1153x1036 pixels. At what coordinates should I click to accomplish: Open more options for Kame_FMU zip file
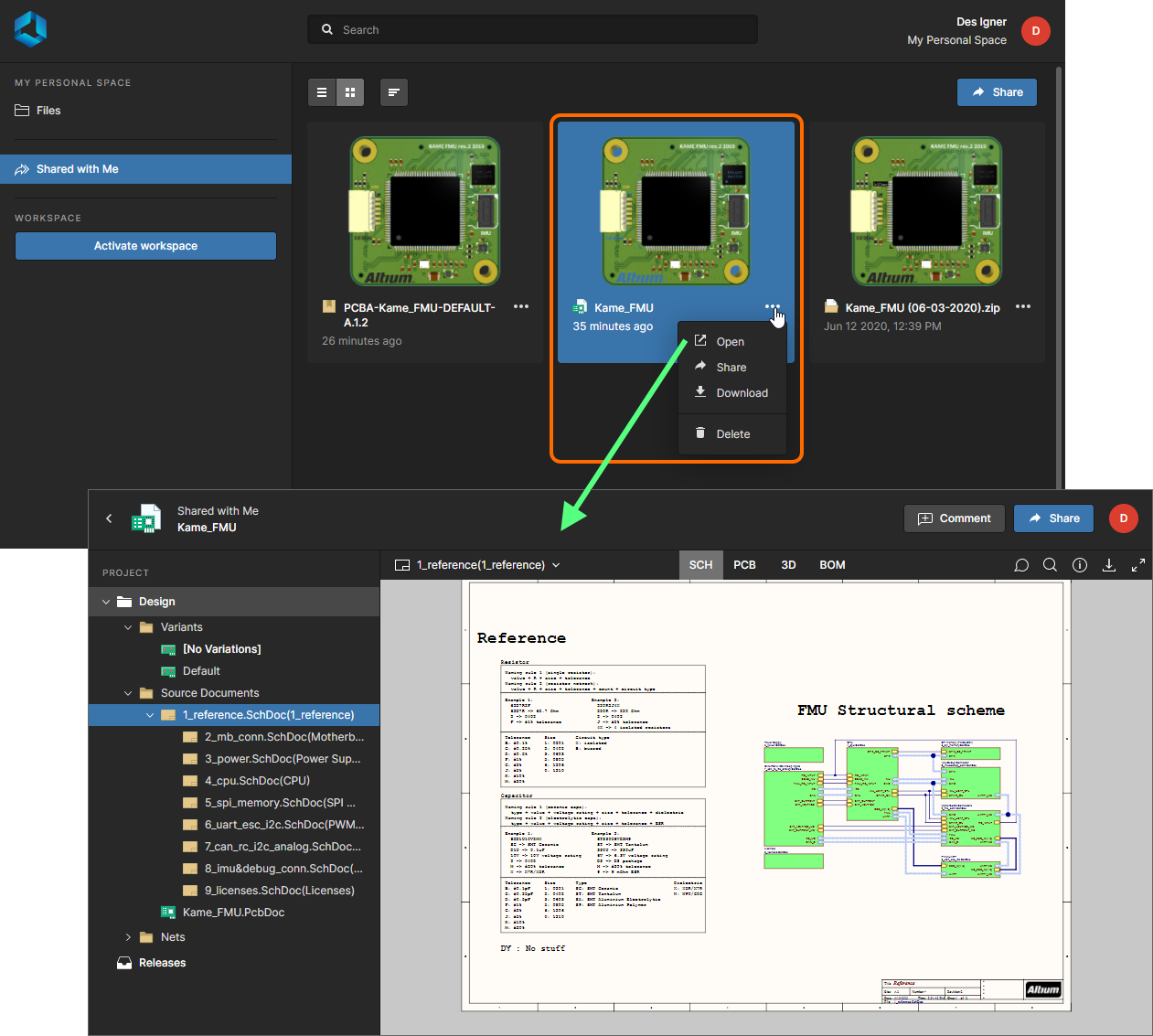pos(1023,307)
